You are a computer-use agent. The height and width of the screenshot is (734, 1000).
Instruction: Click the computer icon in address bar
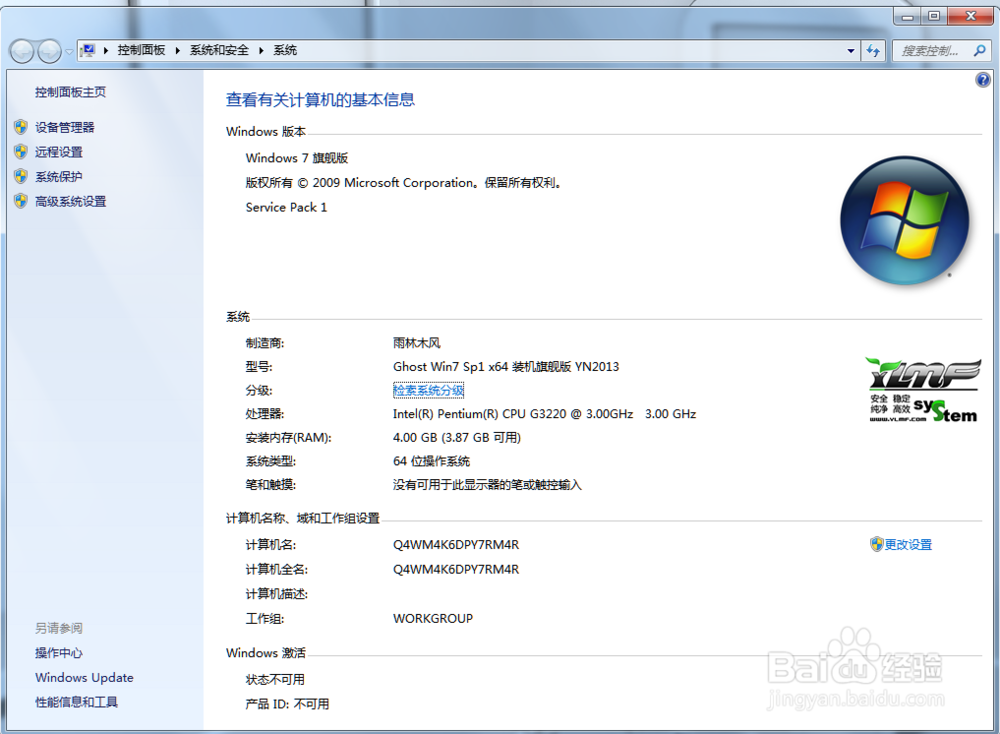(89, 50)
